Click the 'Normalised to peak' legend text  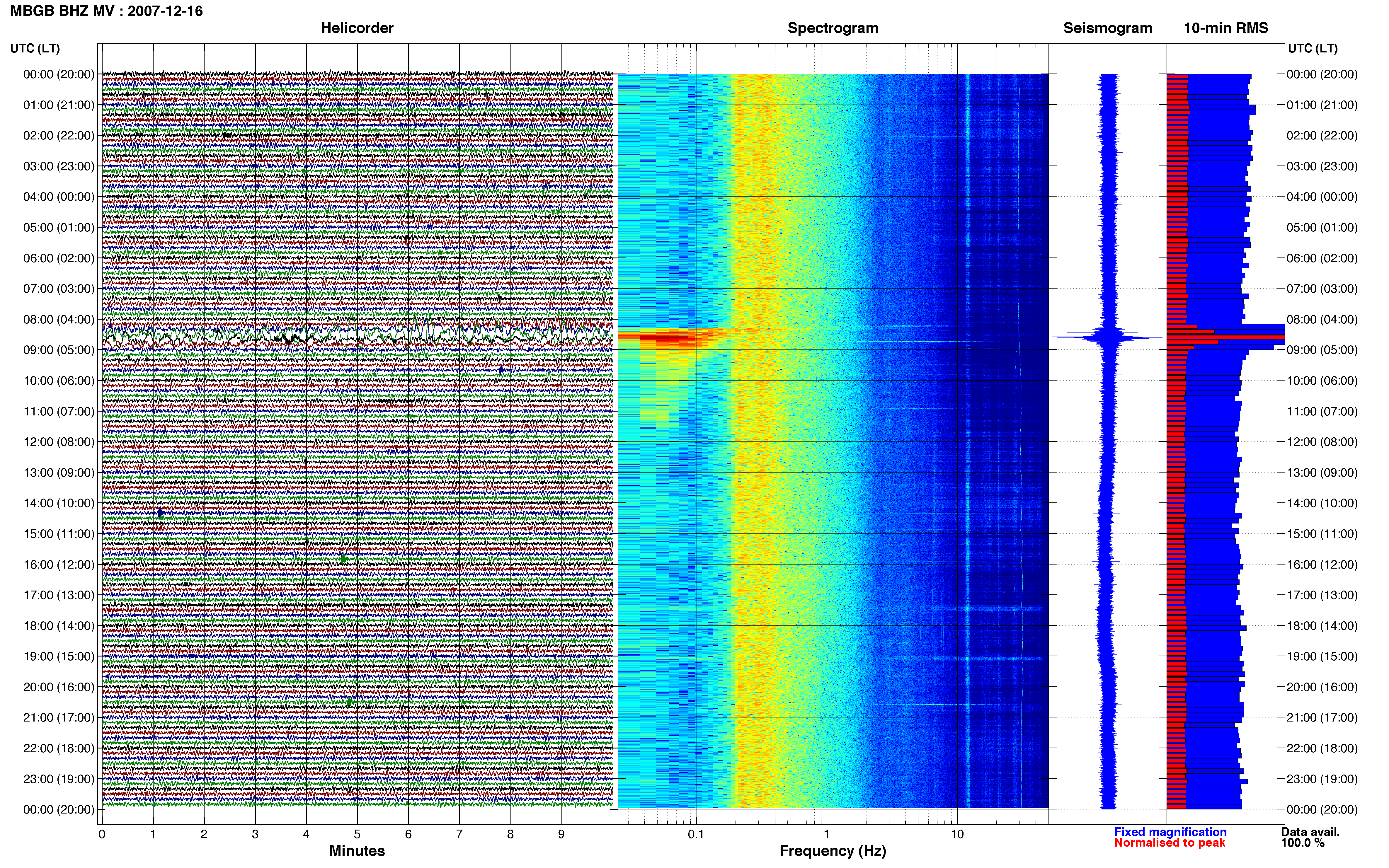pyautogui.click(x=1170, y=843)
